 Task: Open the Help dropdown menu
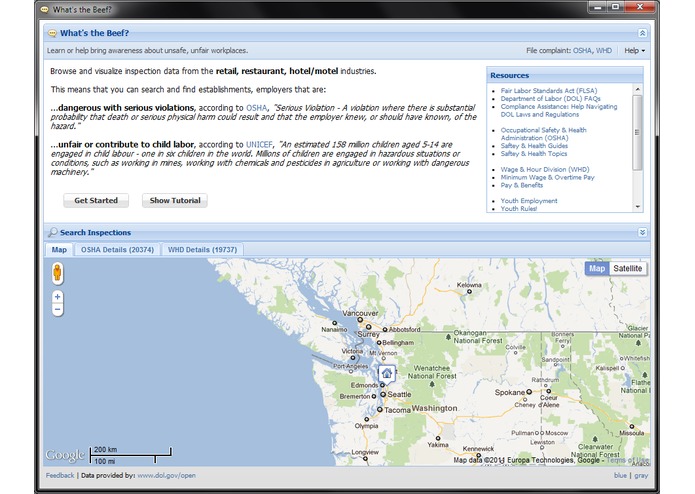click(634, 51)
